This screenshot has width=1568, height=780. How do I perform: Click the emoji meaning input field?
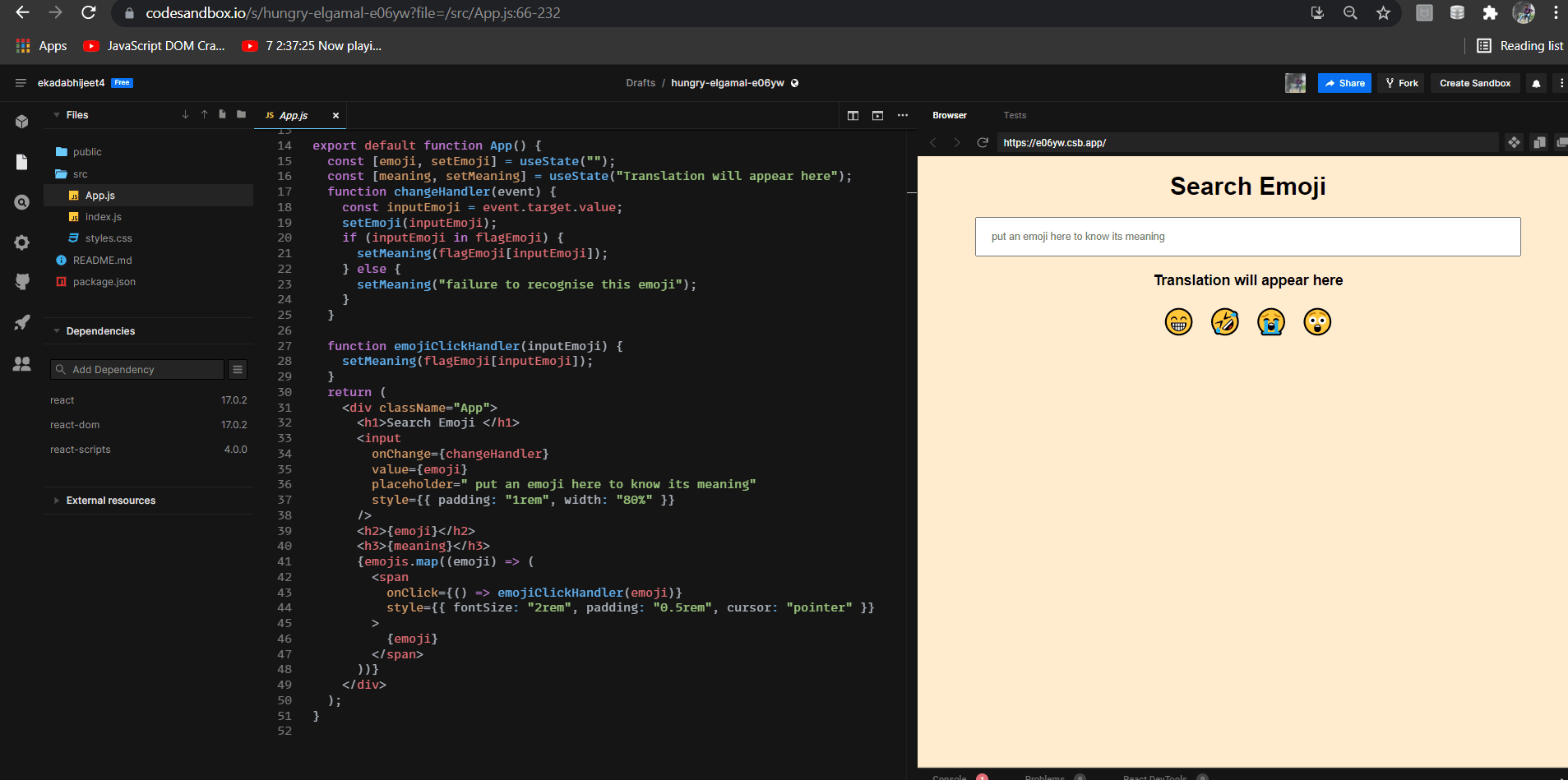(x=1247, y=237)
